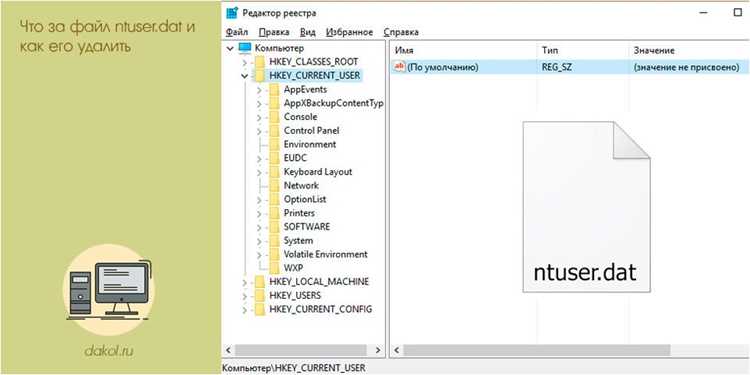Select the Environment key label
The height and width of the screenshot is (375, 750).
(310, 144)
